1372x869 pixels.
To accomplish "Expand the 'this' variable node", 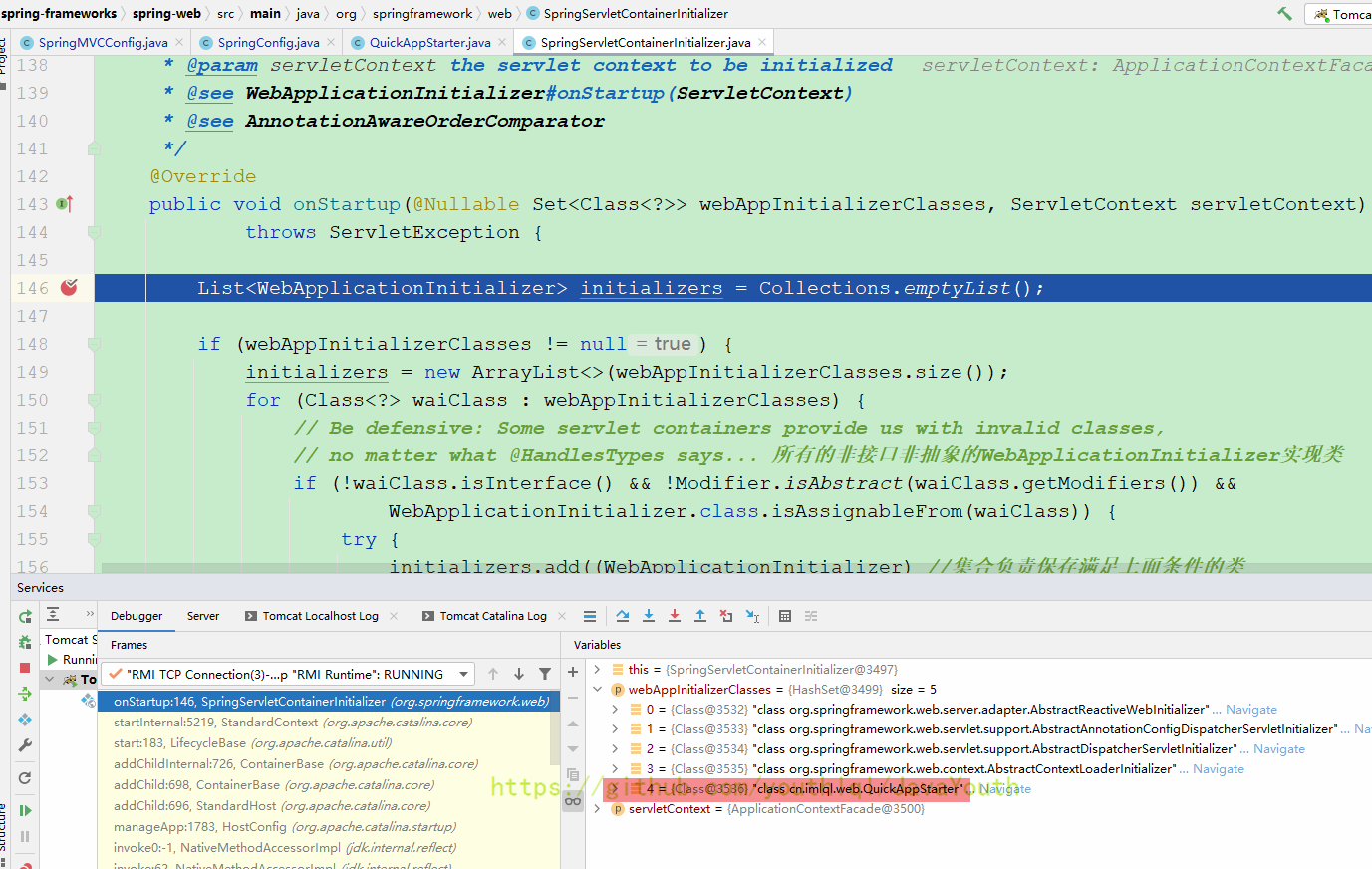I will tap(598, 670).
